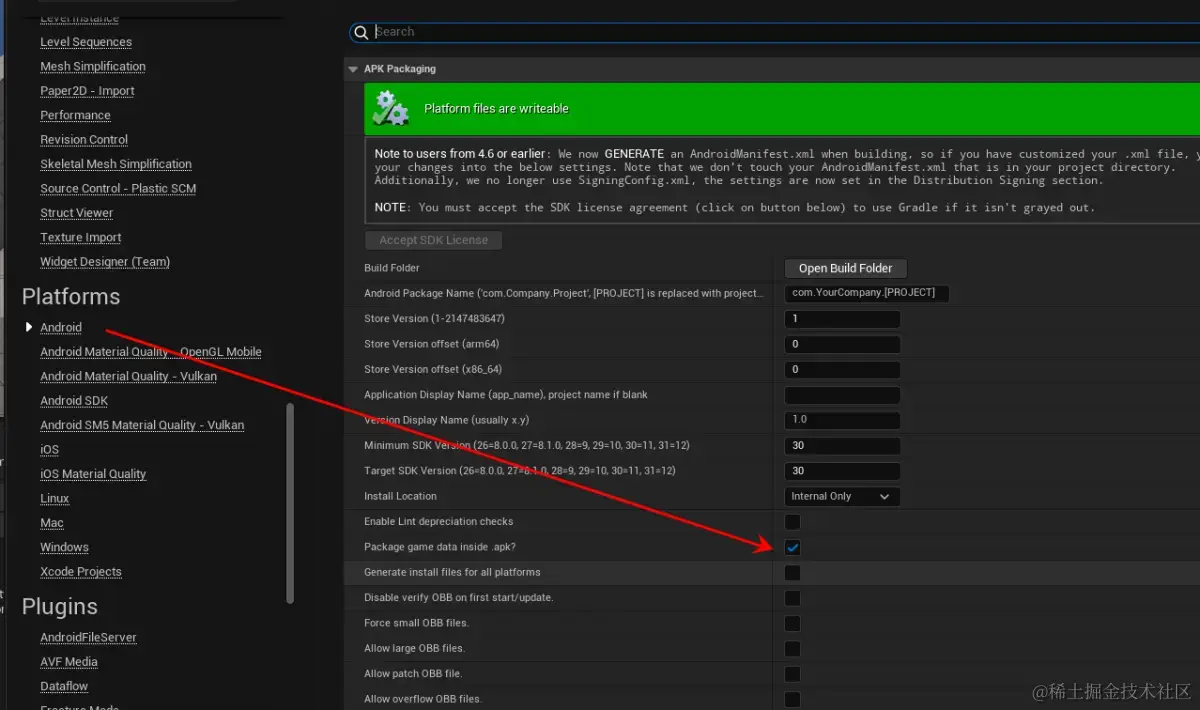1200x710 pixels.
Task: Open Linux platform settings
Action: click(55, 499)
